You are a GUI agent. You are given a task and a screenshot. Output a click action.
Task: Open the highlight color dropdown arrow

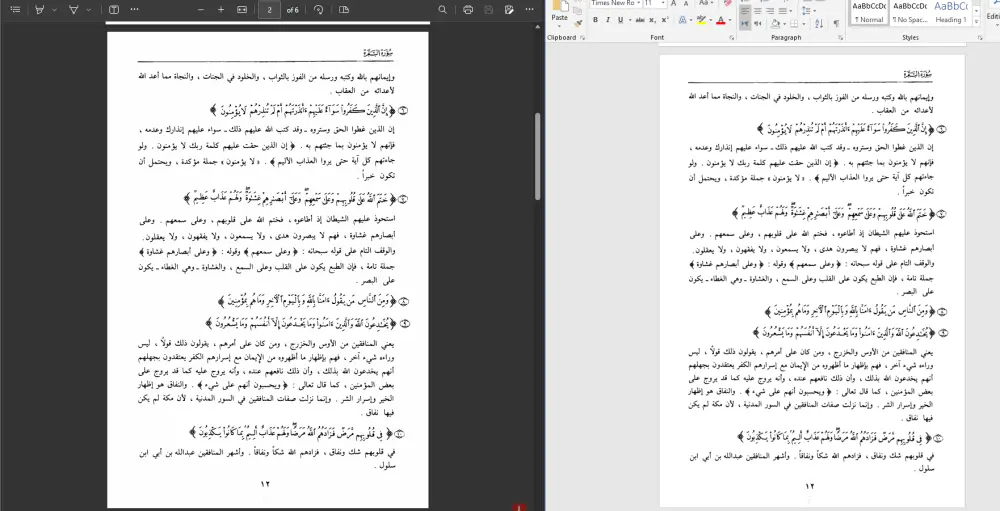tap(710, 20)
